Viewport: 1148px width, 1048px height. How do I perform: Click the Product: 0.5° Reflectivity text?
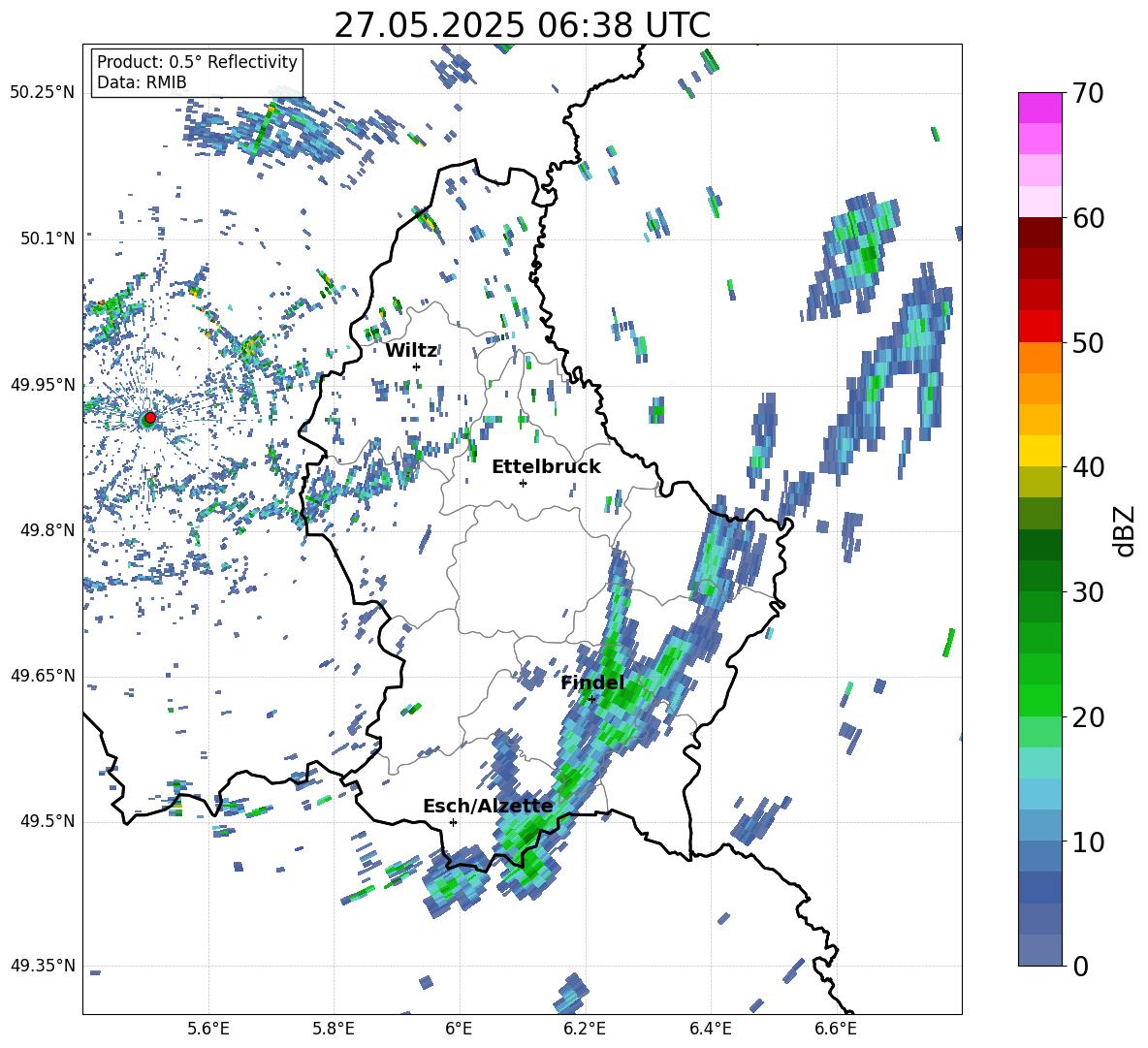point(197,61)
